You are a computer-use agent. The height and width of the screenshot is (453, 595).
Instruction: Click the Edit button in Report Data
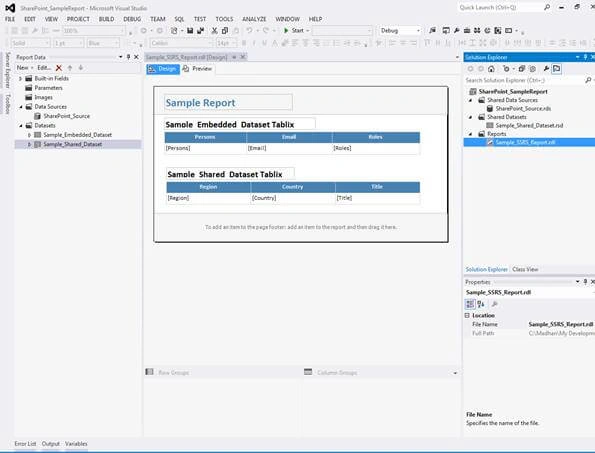tap(44, 68)
